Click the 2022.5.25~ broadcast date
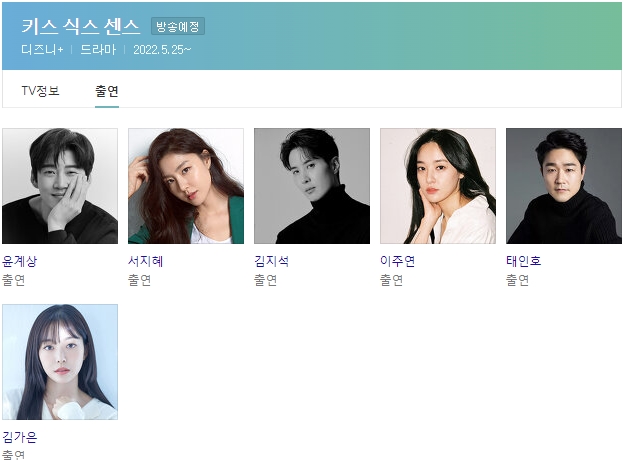Viewport: 623px width, 460px height. pyautogui.click(x=162, y=50)
